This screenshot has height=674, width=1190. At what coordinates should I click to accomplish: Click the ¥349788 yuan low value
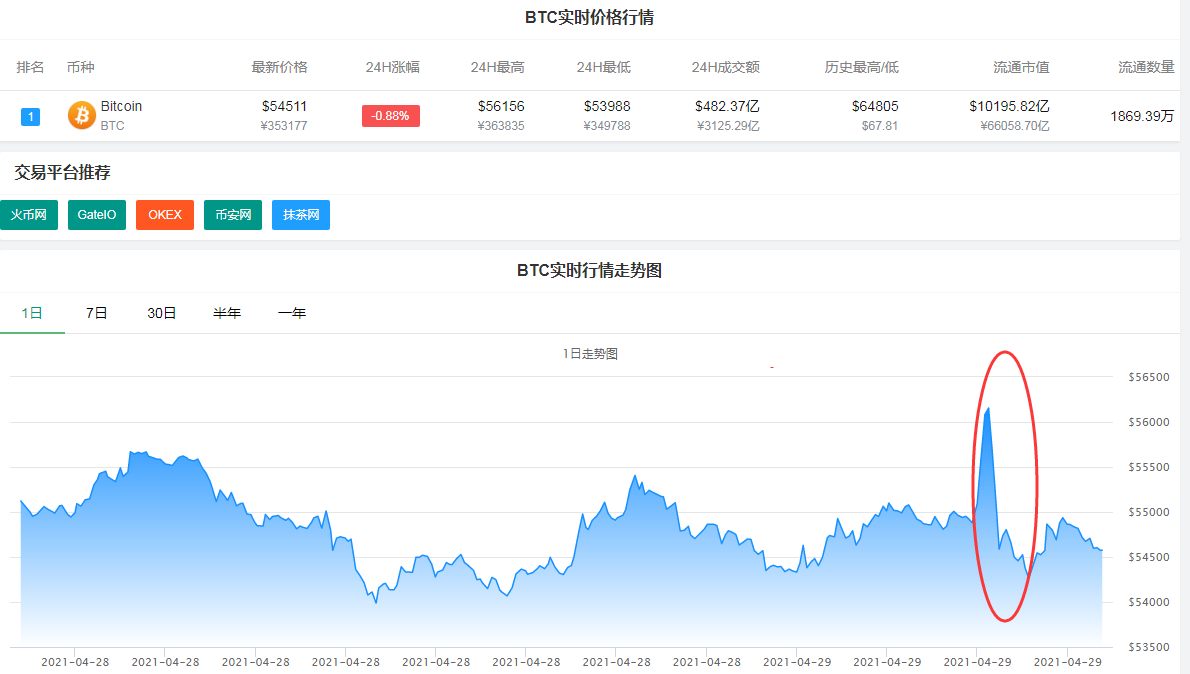[607, 126]
